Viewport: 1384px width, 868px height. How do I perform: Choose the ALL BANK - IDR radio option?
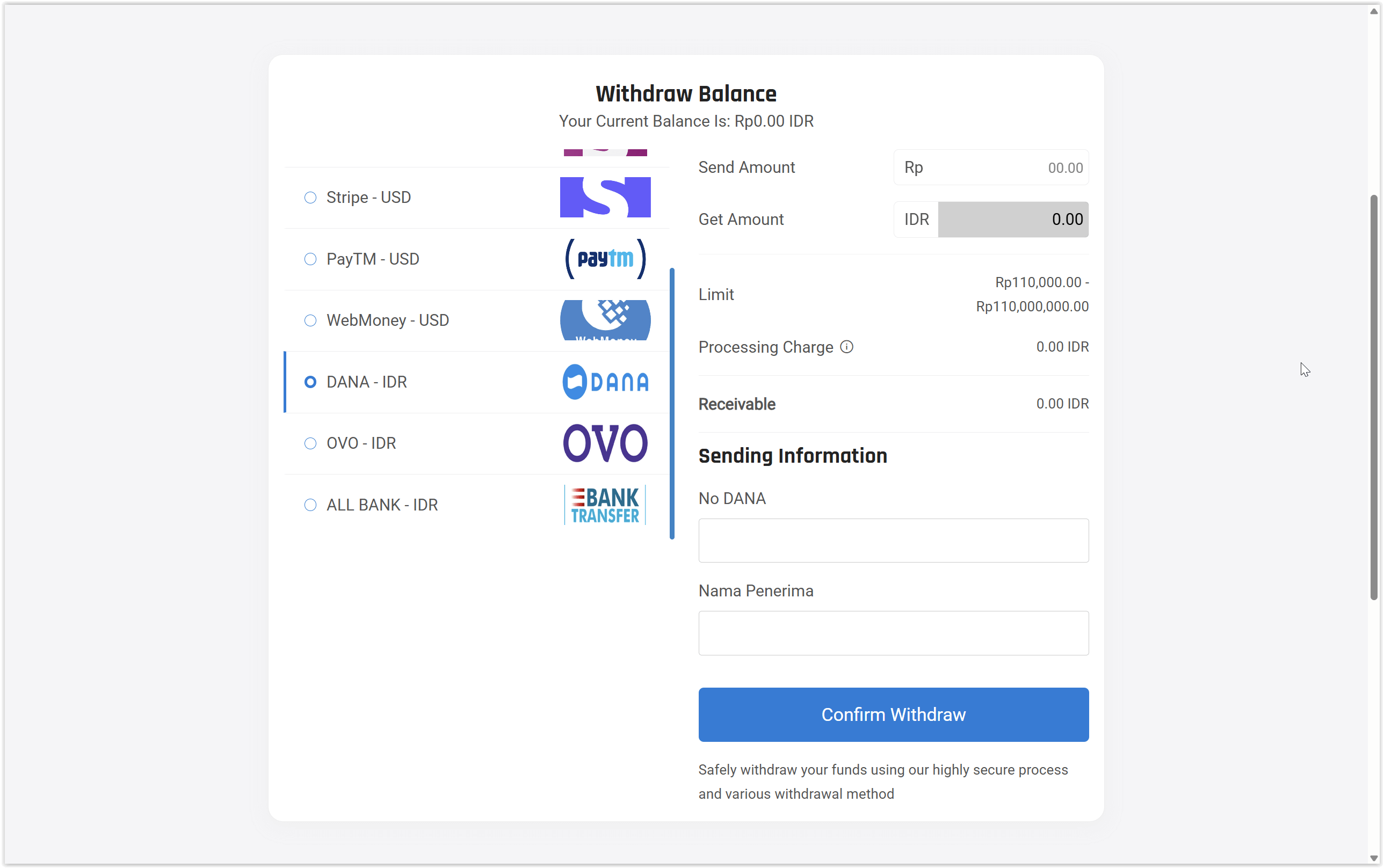pyautogui.click(x=310, y=505)
